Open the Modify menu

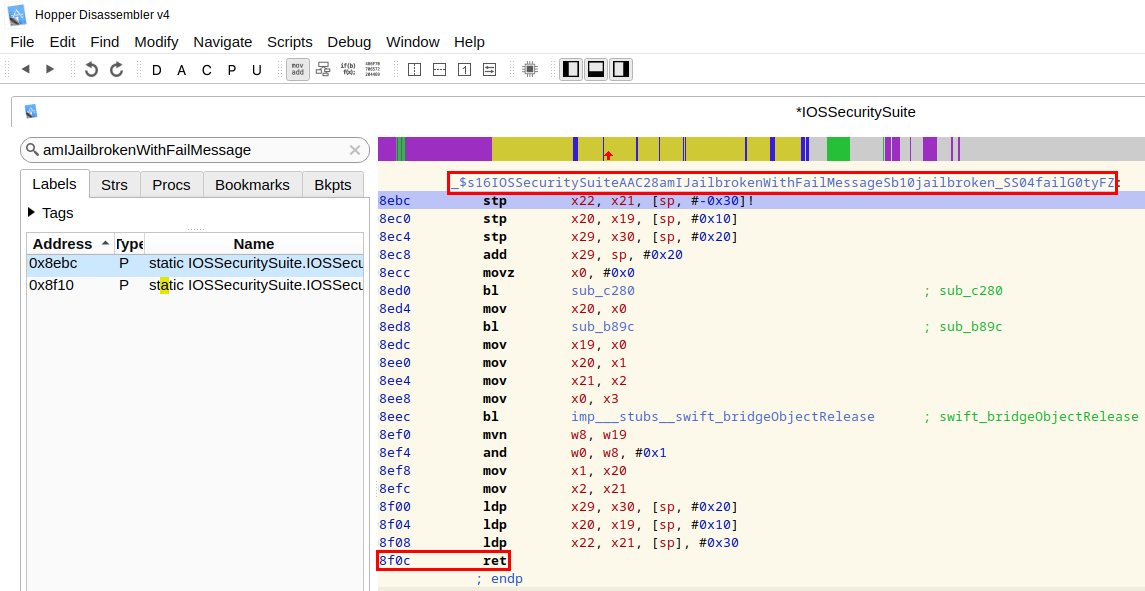(x=156, y=42)
